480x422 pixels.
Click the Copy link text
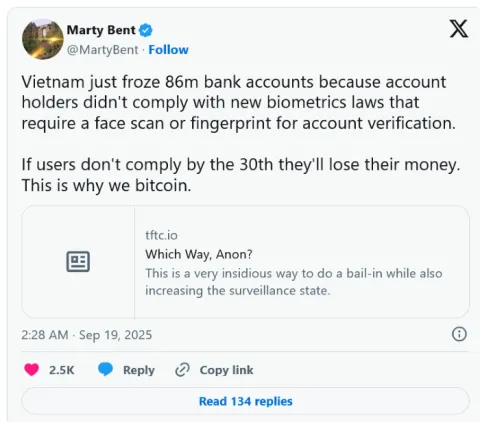tap(226, 370)
